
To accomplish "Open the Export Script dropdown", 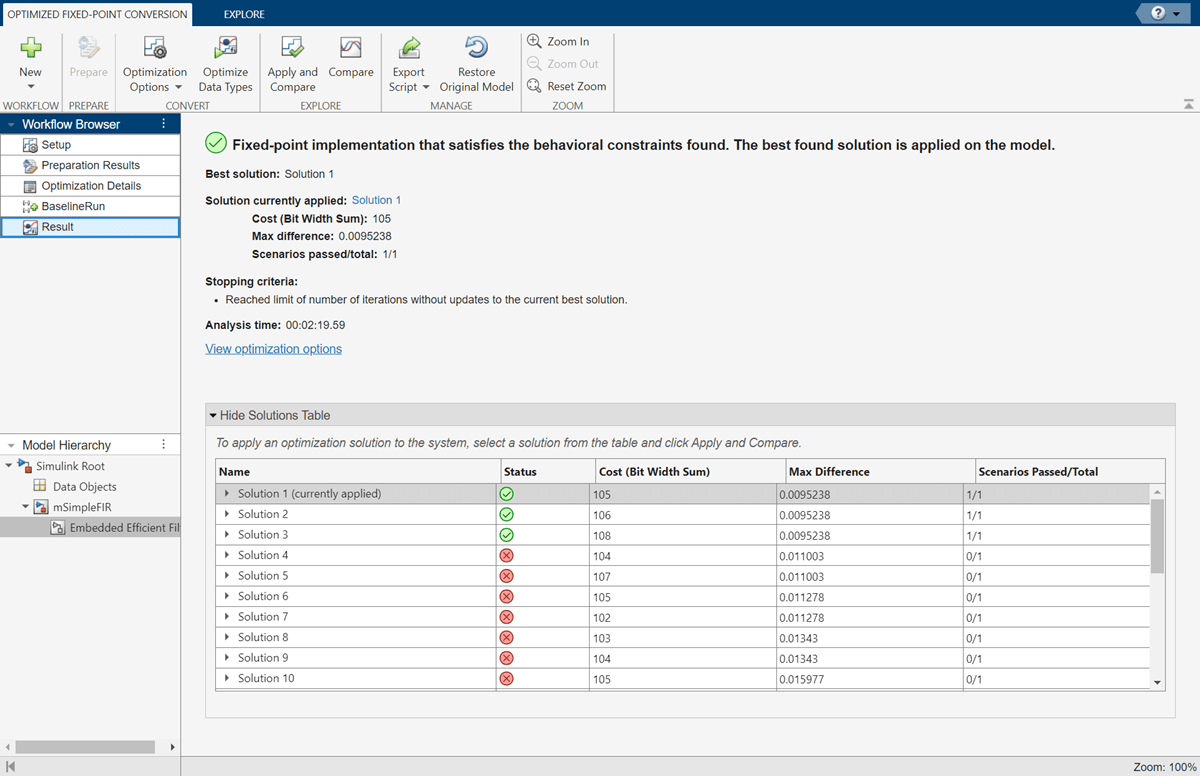I will pyautogui.click(x=408, y=80).
